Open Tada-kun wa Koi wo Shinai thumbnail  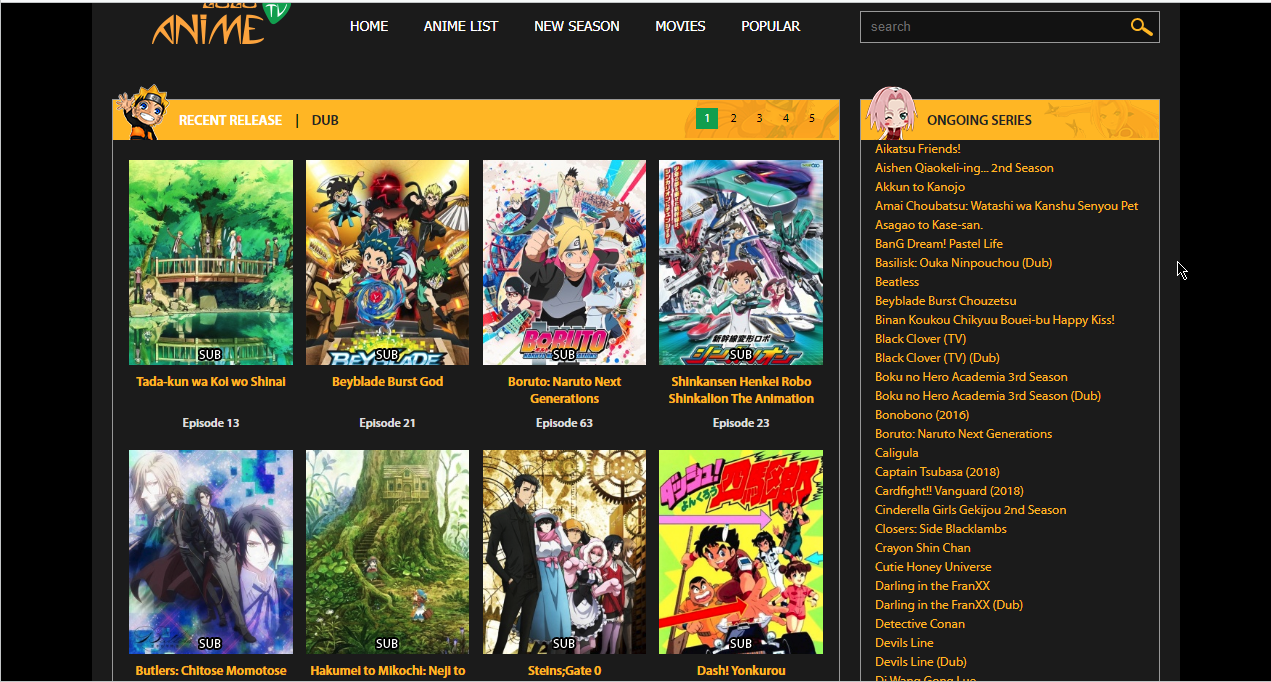click(211, 262)
